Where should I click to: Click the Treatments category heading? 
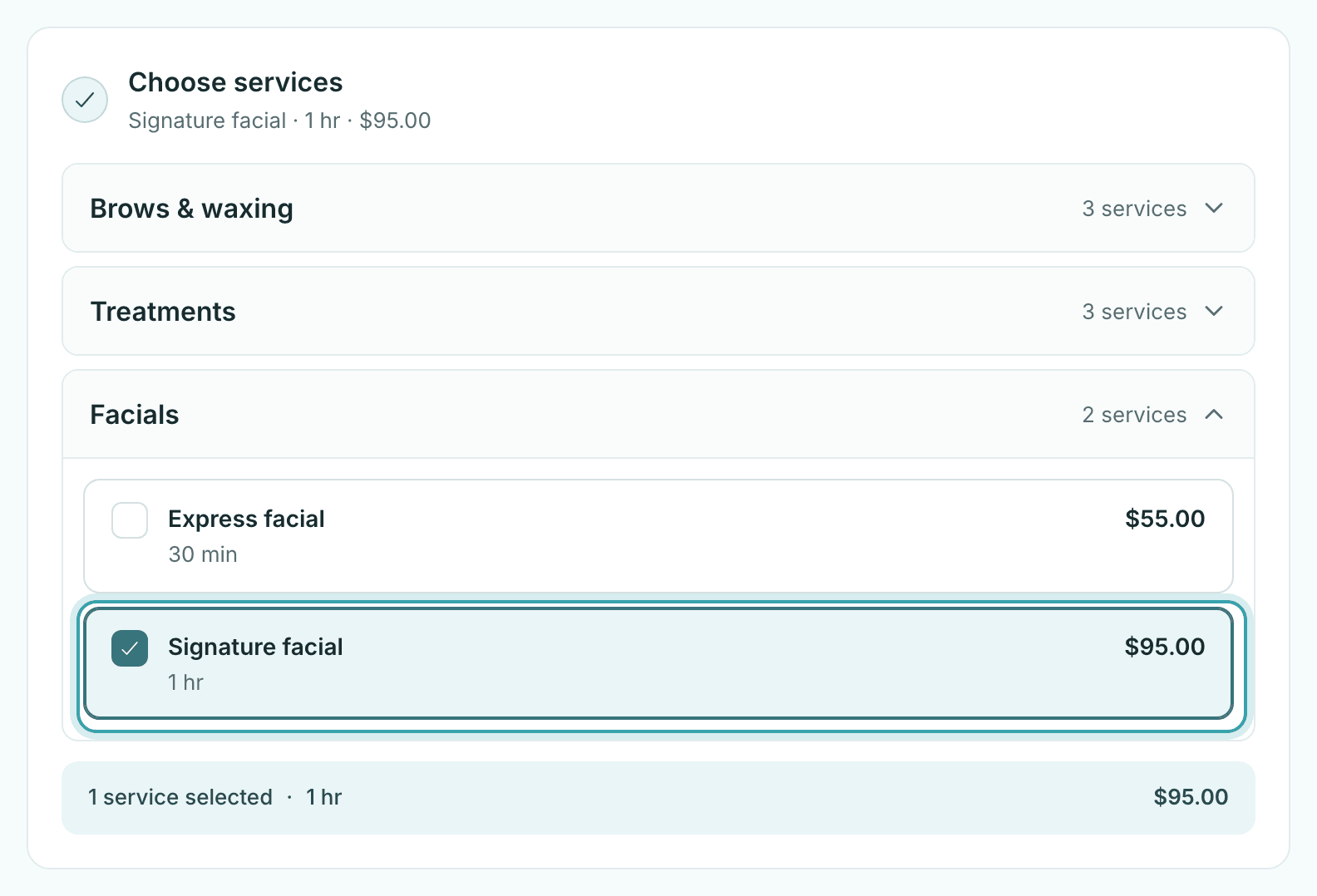point(163,312)
